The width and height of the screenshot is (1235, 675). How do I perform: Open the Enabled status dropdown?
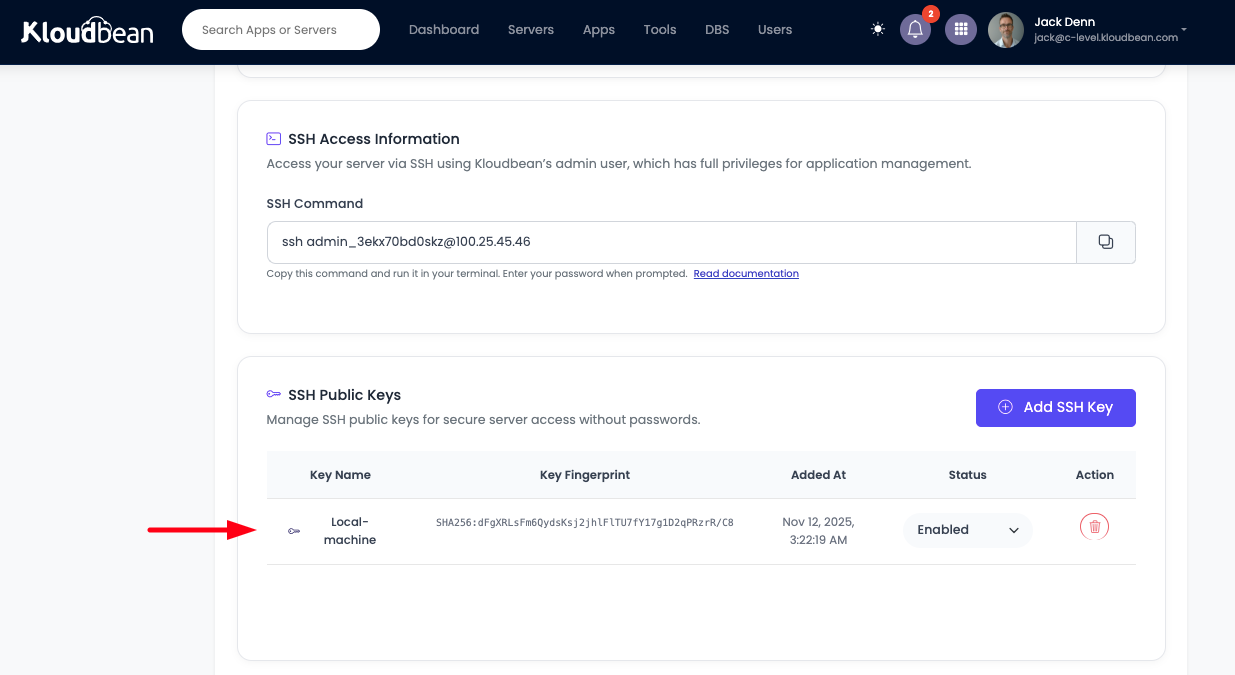(966, 530)
